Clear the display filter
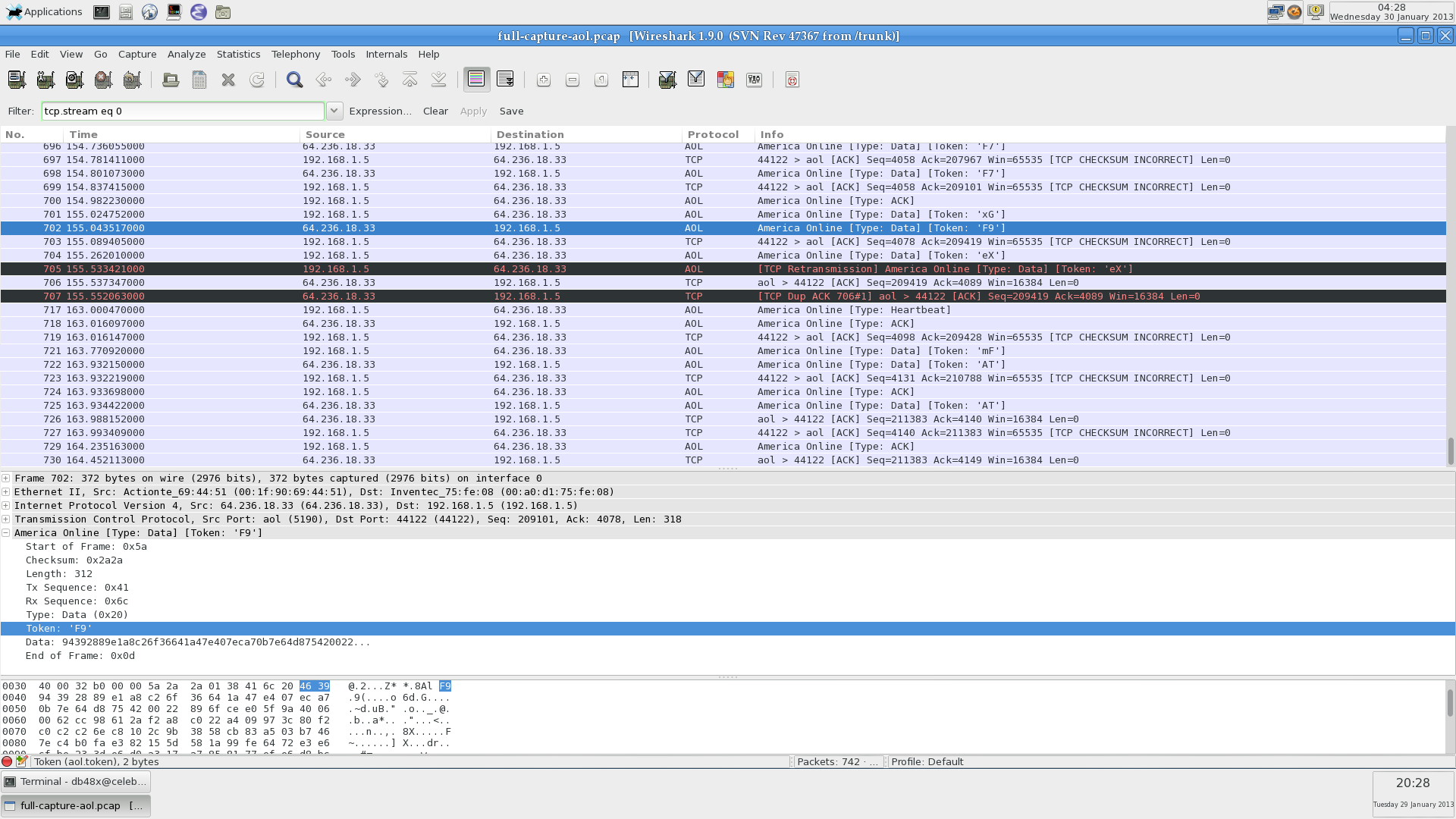The width and height of the screenshot is (1456, 819). pyautogui.click(x=435, y=111)
